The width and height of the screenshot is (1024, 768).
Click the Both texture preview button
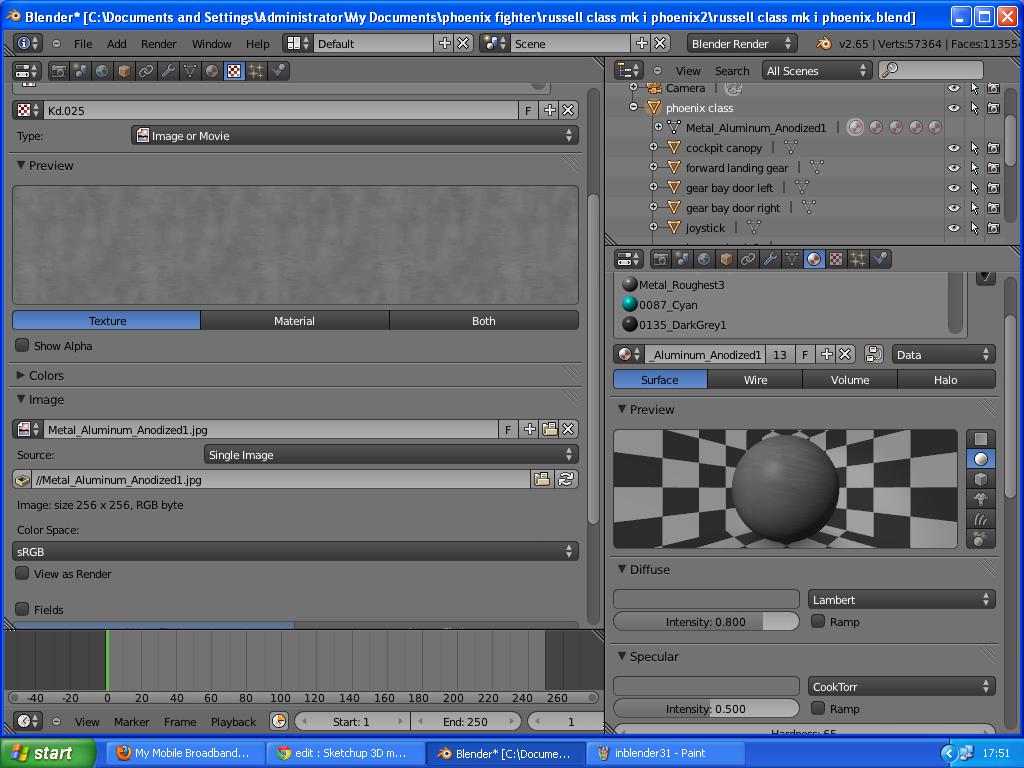coord(484,320)
